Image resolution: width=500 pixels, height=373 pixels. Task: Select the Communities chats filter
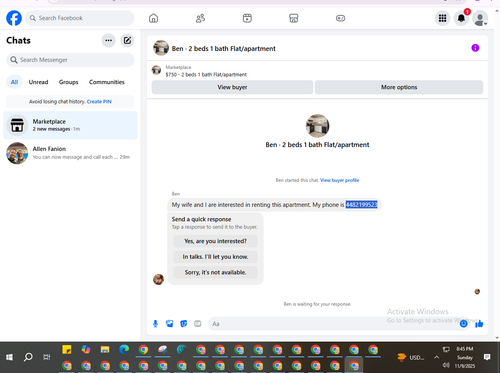tap(107, 82)
